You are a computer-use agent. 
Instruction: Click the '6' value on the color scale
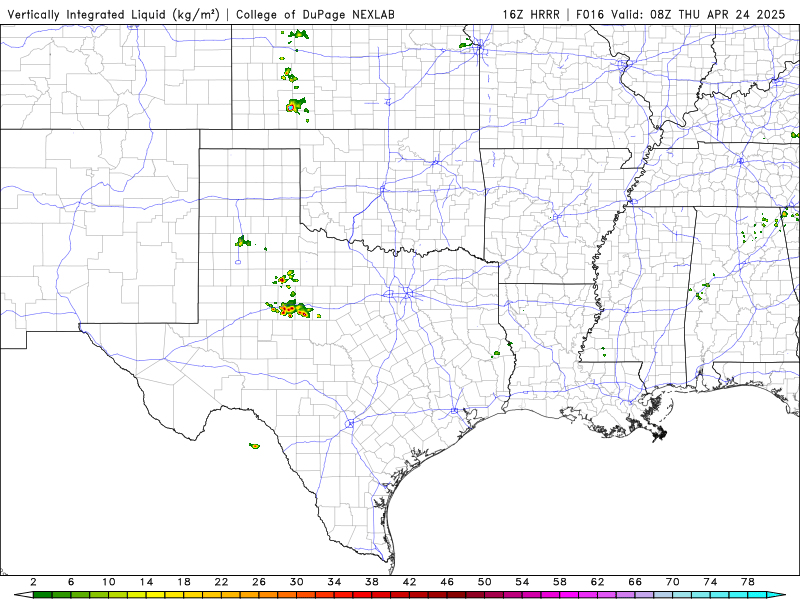(71, 582)
